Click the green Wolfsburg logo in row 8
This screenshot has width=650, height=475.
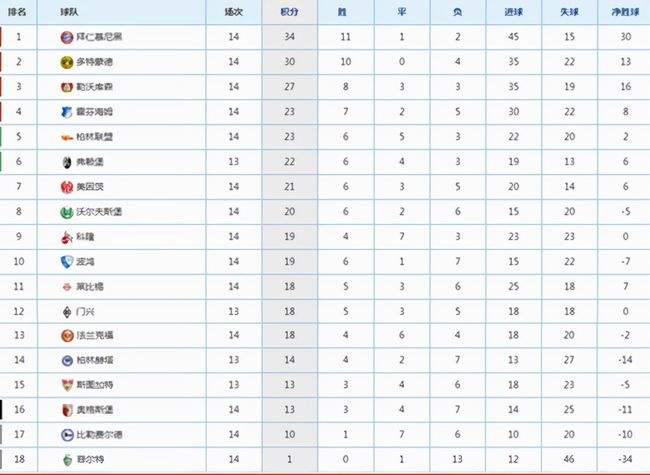point(67,212)
